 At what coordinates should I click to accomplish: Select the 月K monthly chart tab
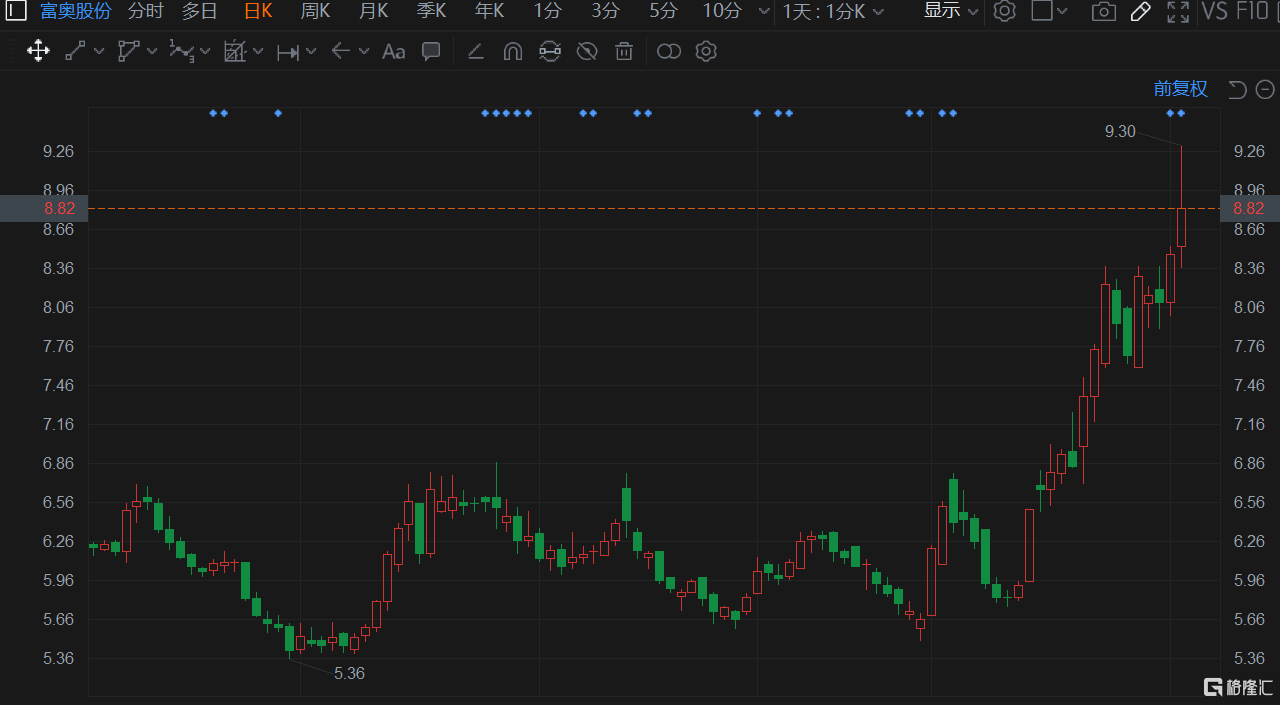click(x=373, y=11)
